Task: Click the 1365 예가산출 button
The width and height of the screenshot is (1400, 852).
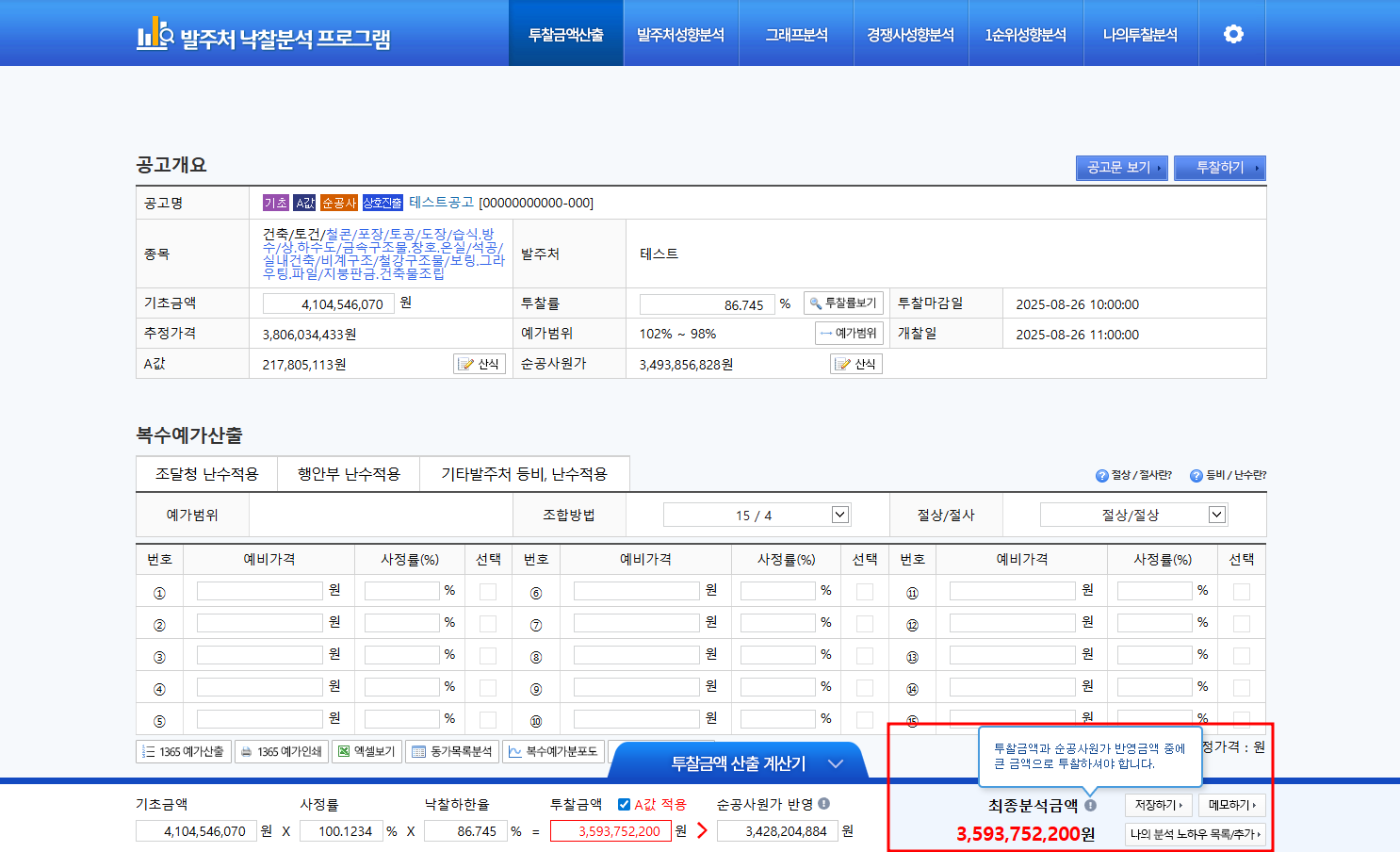Action: 184,751
